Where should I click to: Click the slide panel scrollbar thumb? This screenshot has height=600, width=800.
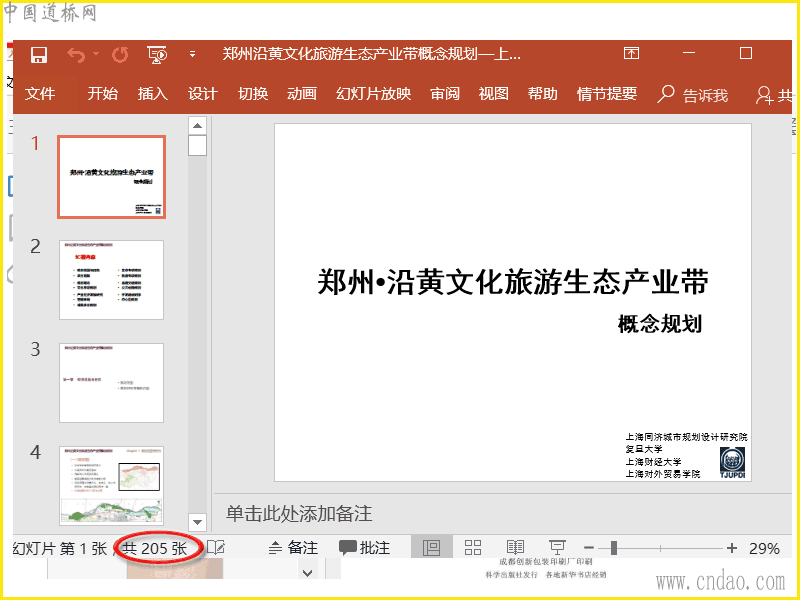pyautogui.click(x=197, y=145)
